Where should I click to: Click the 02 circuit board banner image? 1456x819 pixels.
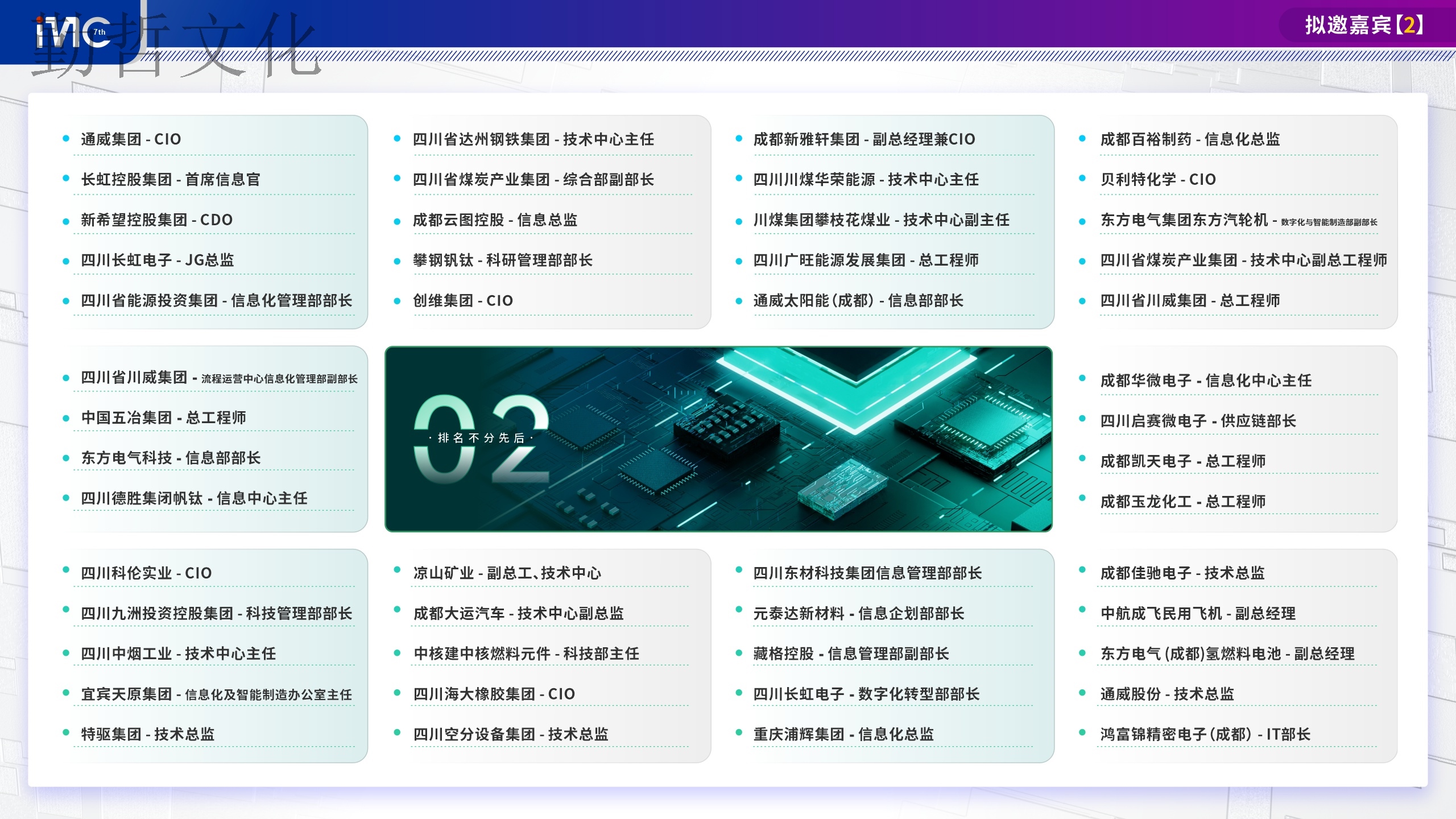tap(718, 439)
